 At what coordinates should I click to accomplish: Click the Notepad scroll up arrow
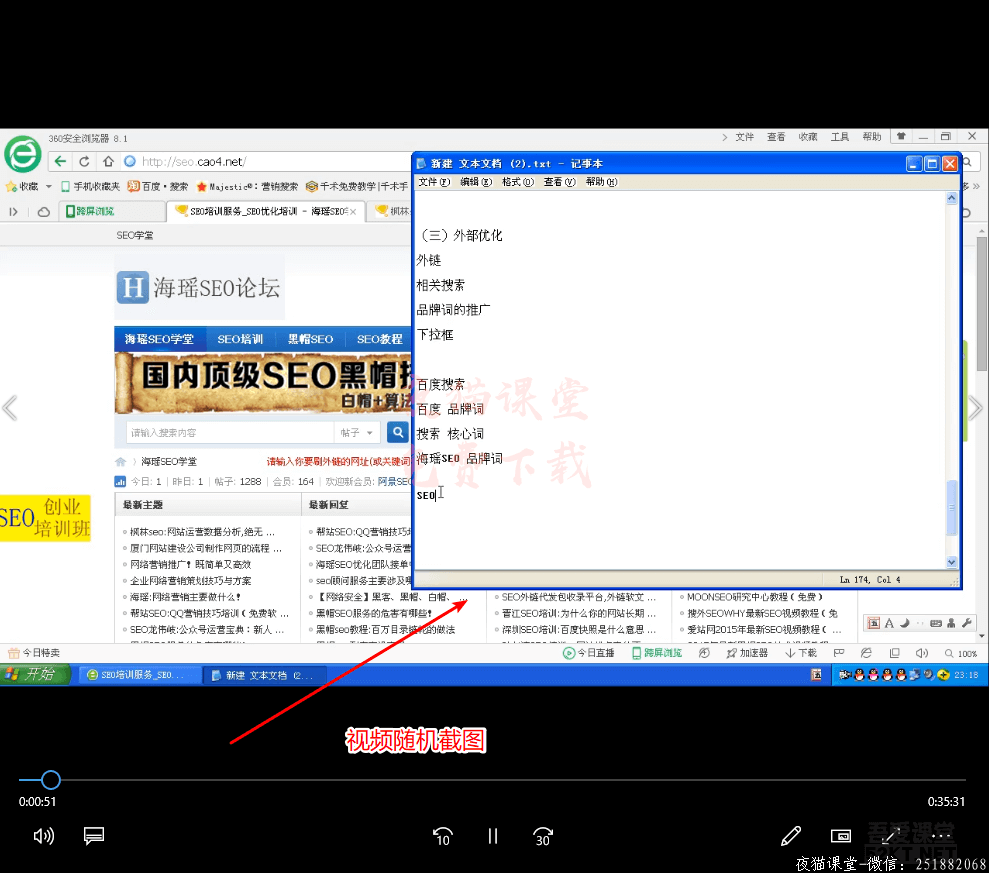pos(952,198)
